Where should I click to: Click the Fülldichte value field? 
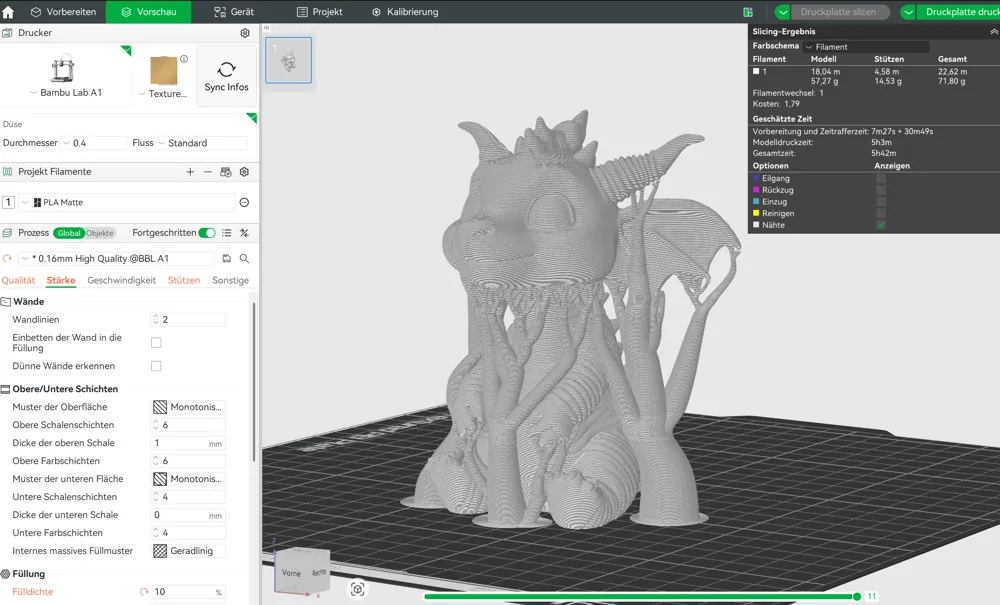(x=189, y=592)
